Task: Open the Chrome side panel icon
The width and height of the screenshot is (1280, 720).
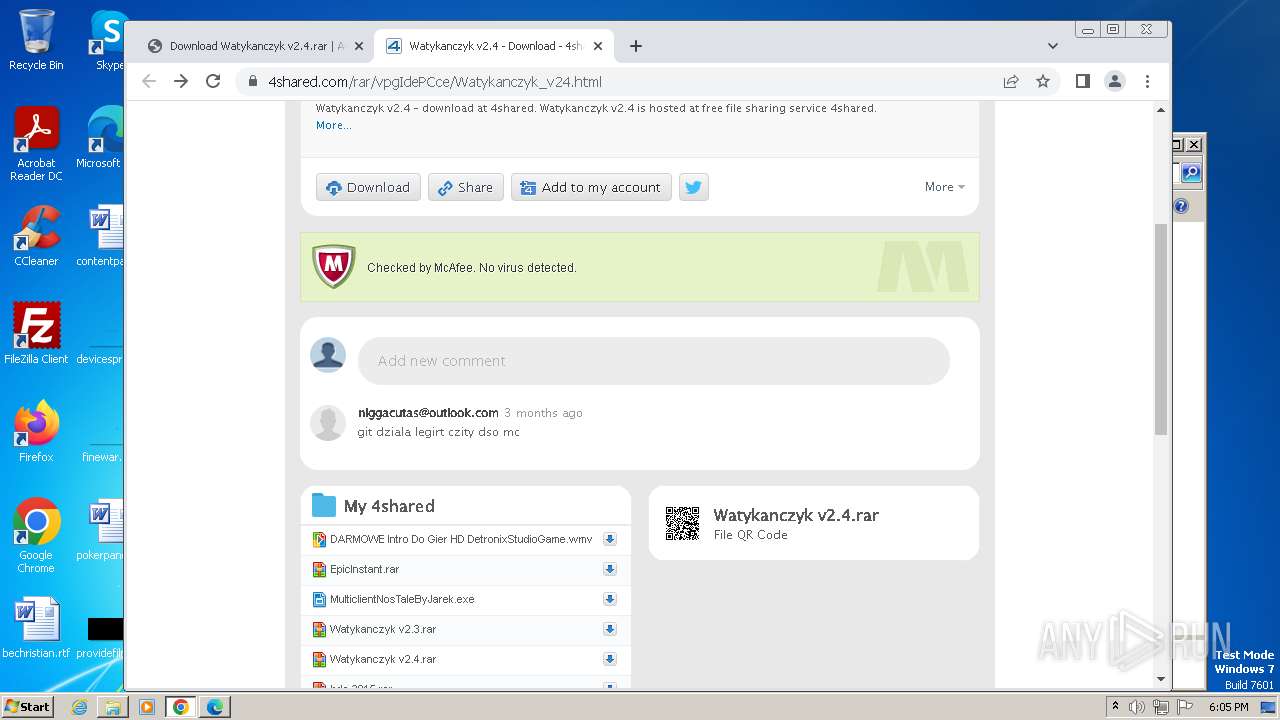Action: pos(1082,81)
